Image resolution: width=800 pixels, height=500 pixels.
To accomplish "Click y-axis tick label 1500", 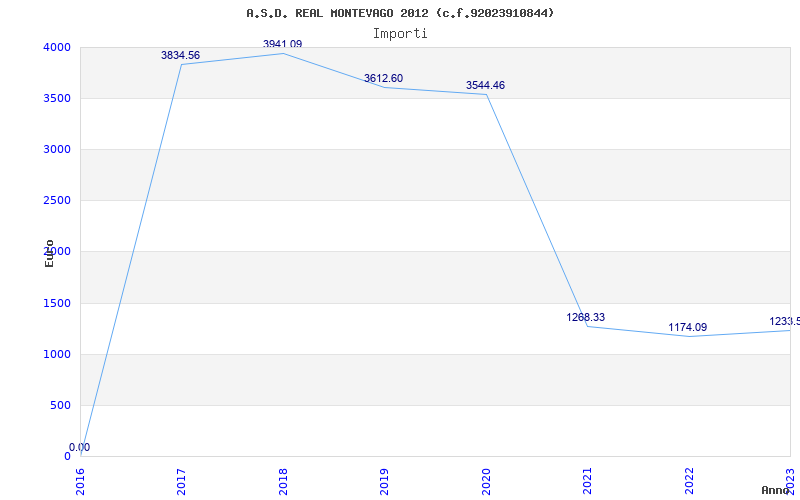I will pos(57,304).
